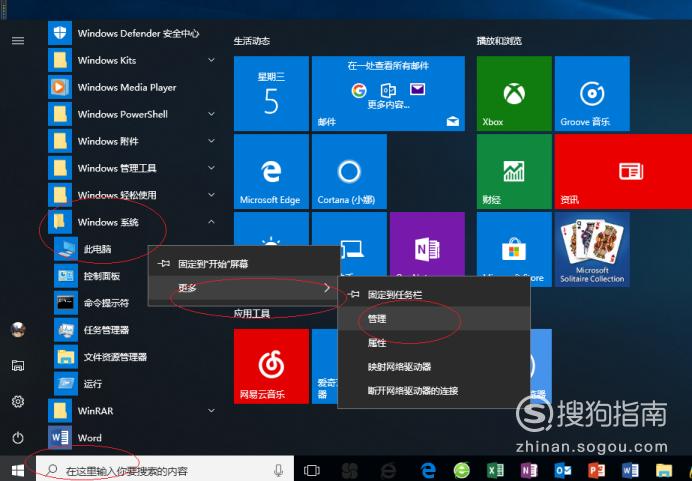Image resolution: width=692 pixels, height=481 pixels.
Task: Click the 播放和浏览 group heading
Action: [499, 41]
